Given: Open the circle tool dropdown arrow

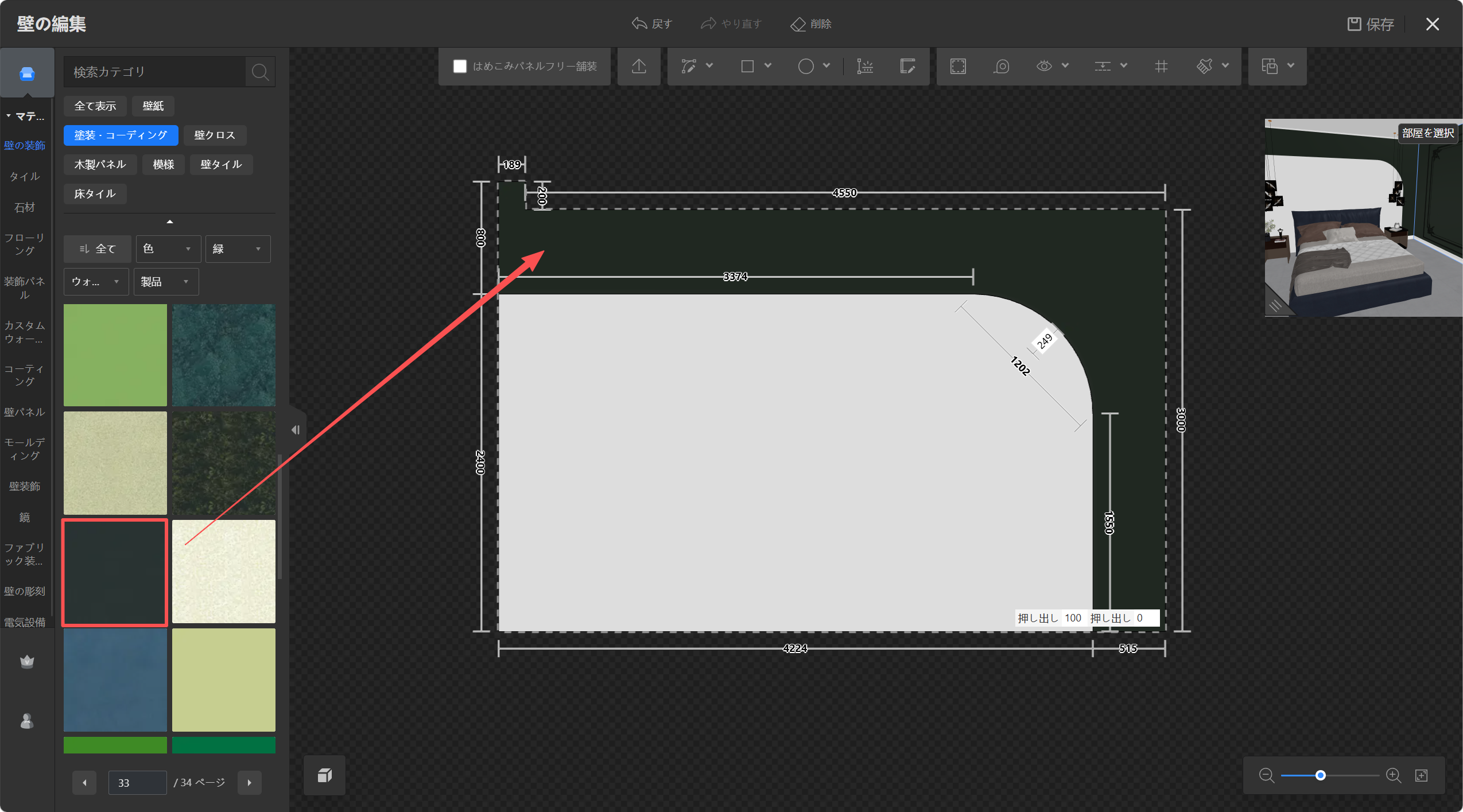Looking at the screenshot, I should coord(826,65).
